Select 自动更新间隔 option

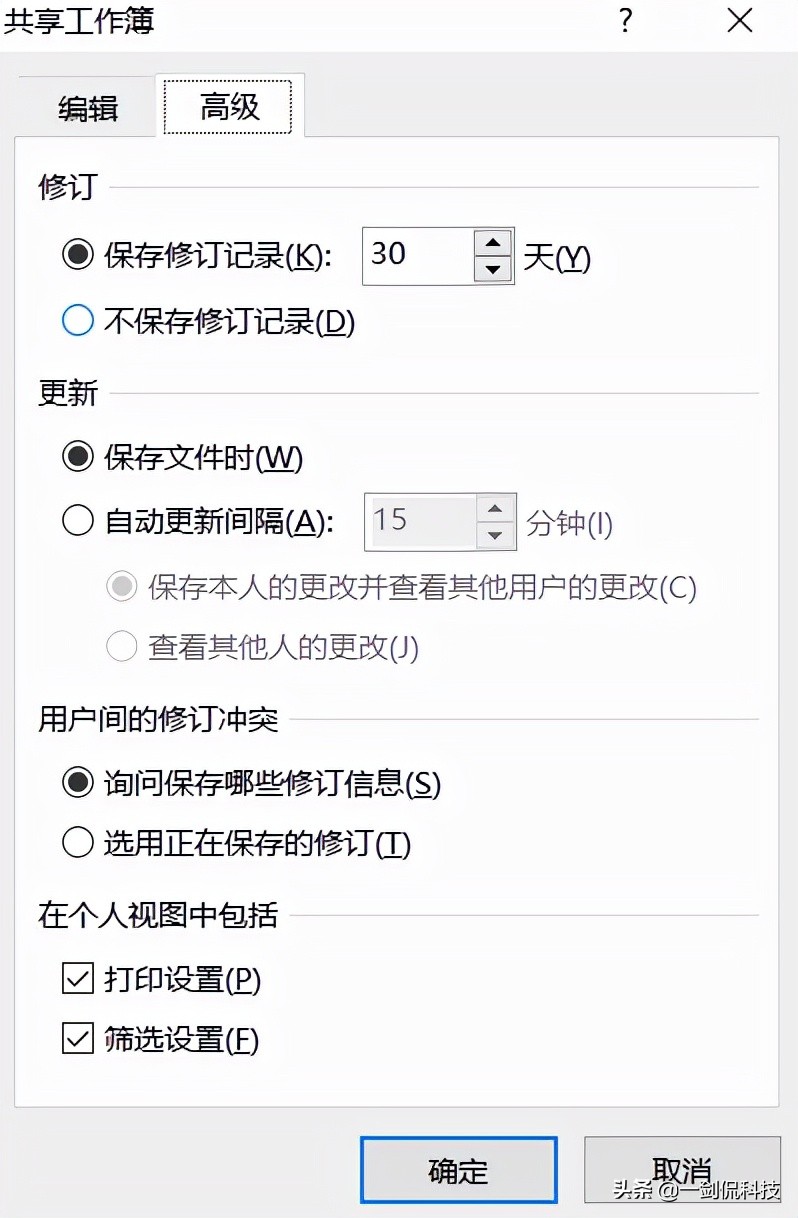click(x=77, y=521)
